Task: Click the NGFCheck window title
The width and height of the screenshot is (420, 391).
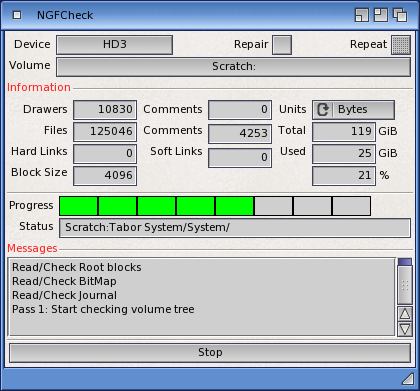Action: point(65,15)
